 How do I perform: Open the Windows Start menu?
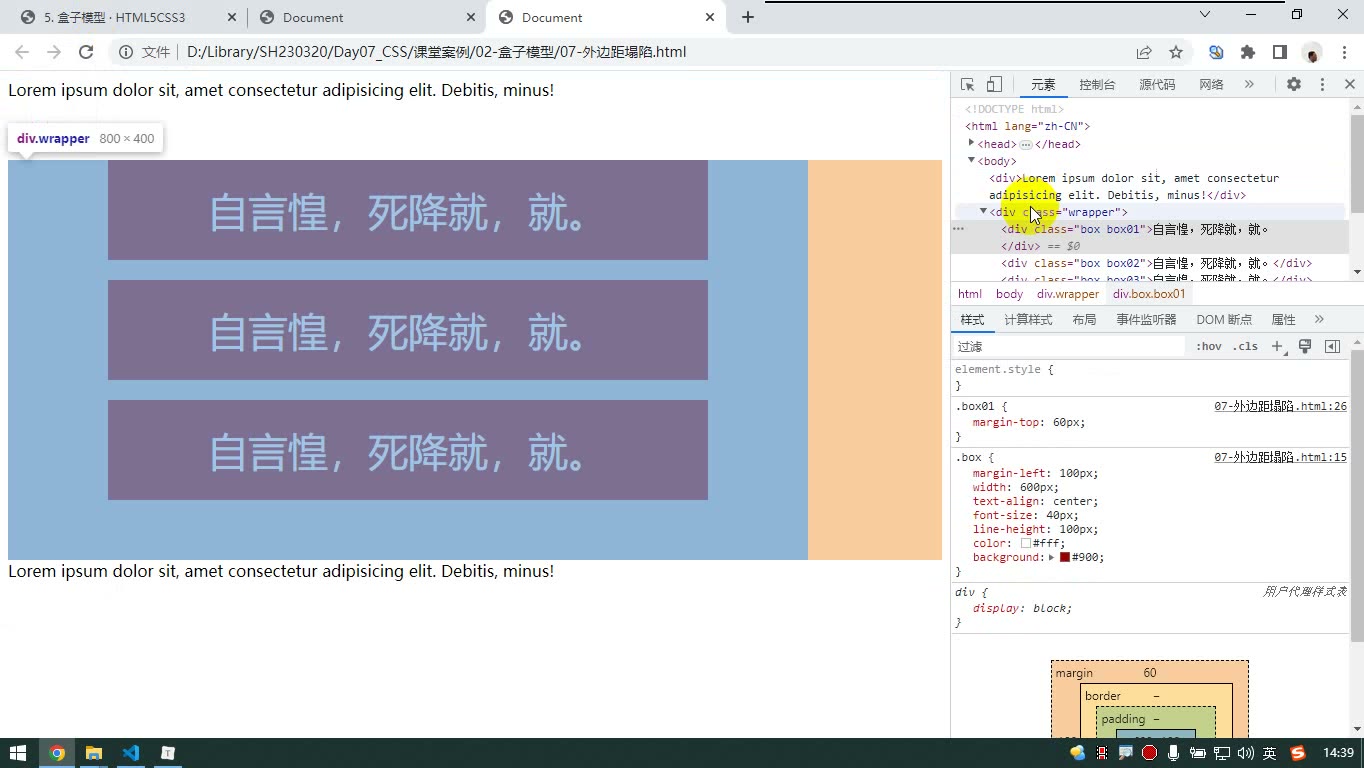(18, 753)
